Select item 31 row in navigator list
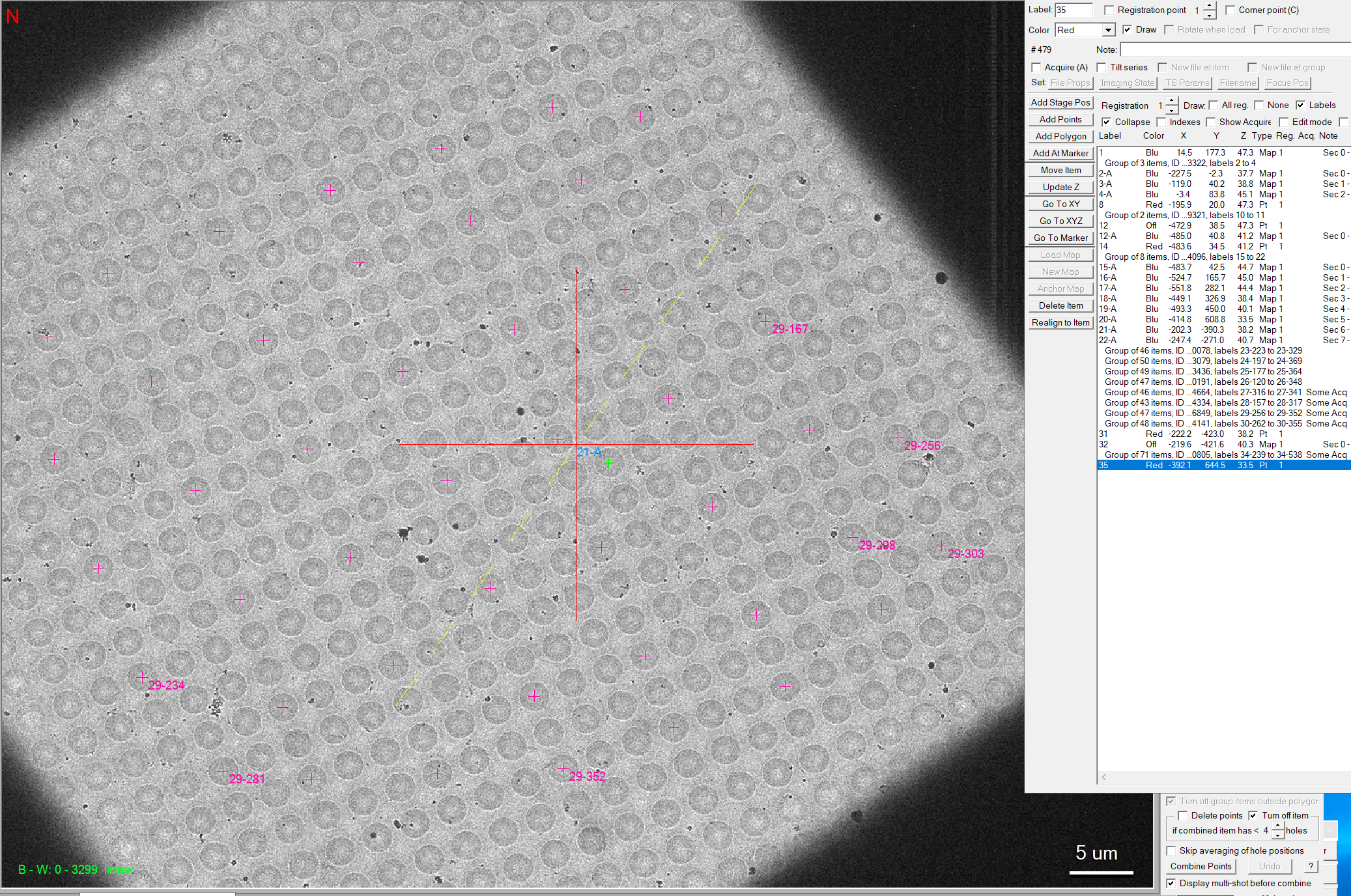This screenshot has height=896, width=1351. pyautogui.click(x=1224, y=434)
